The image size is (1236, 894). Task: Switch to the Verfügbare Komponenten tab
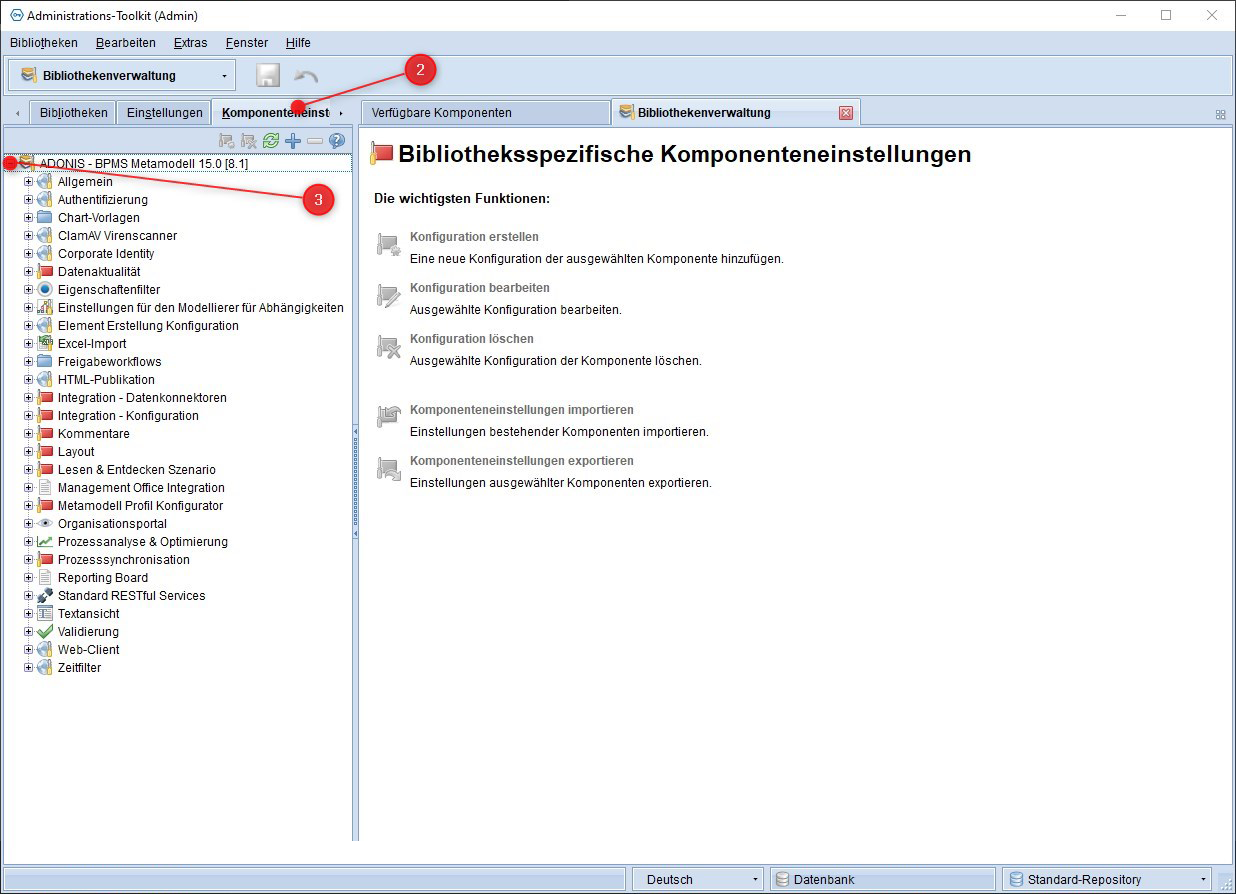[485, 113]
